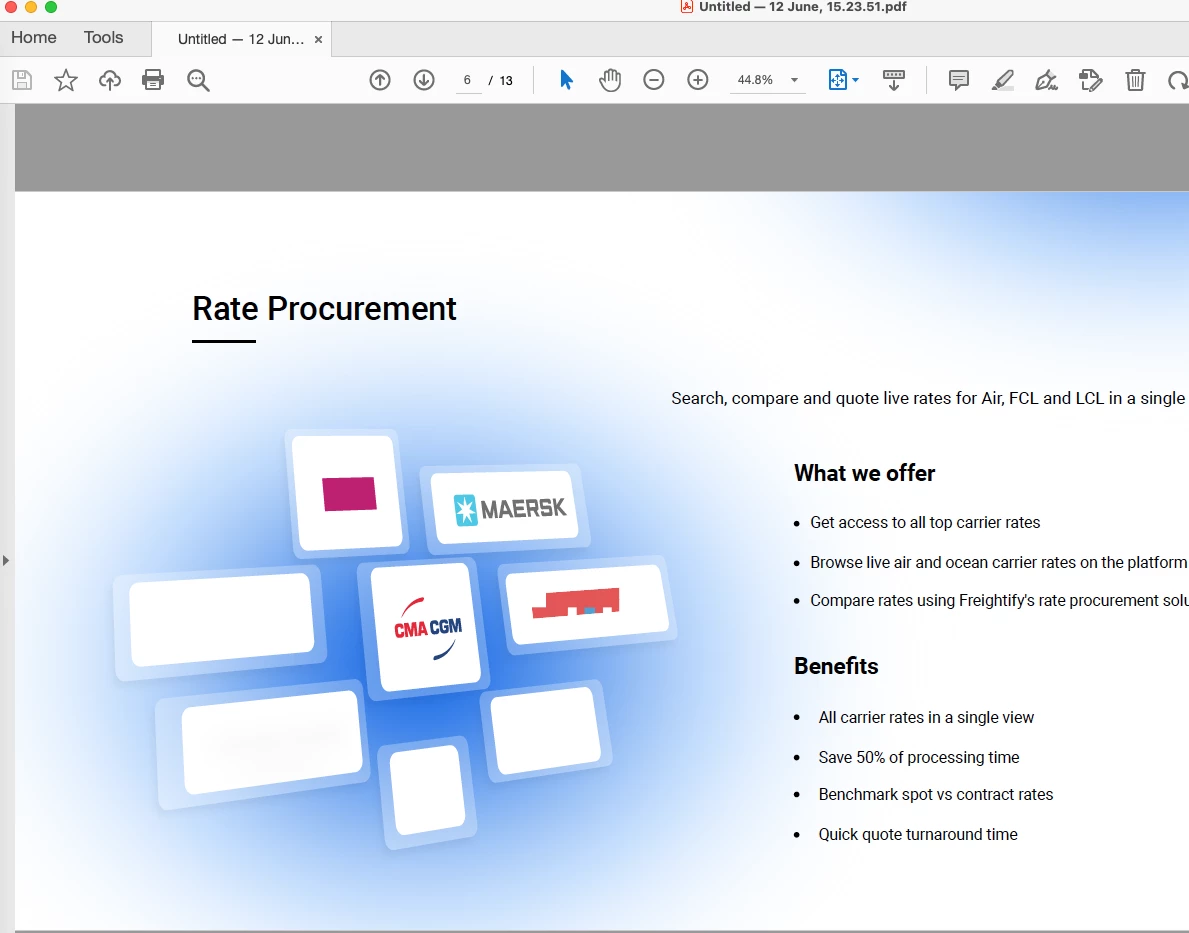Expand the fit page dropdown arrow
Image resolution: width=1189 pixels, height=933 pixels.
point(856,80)
